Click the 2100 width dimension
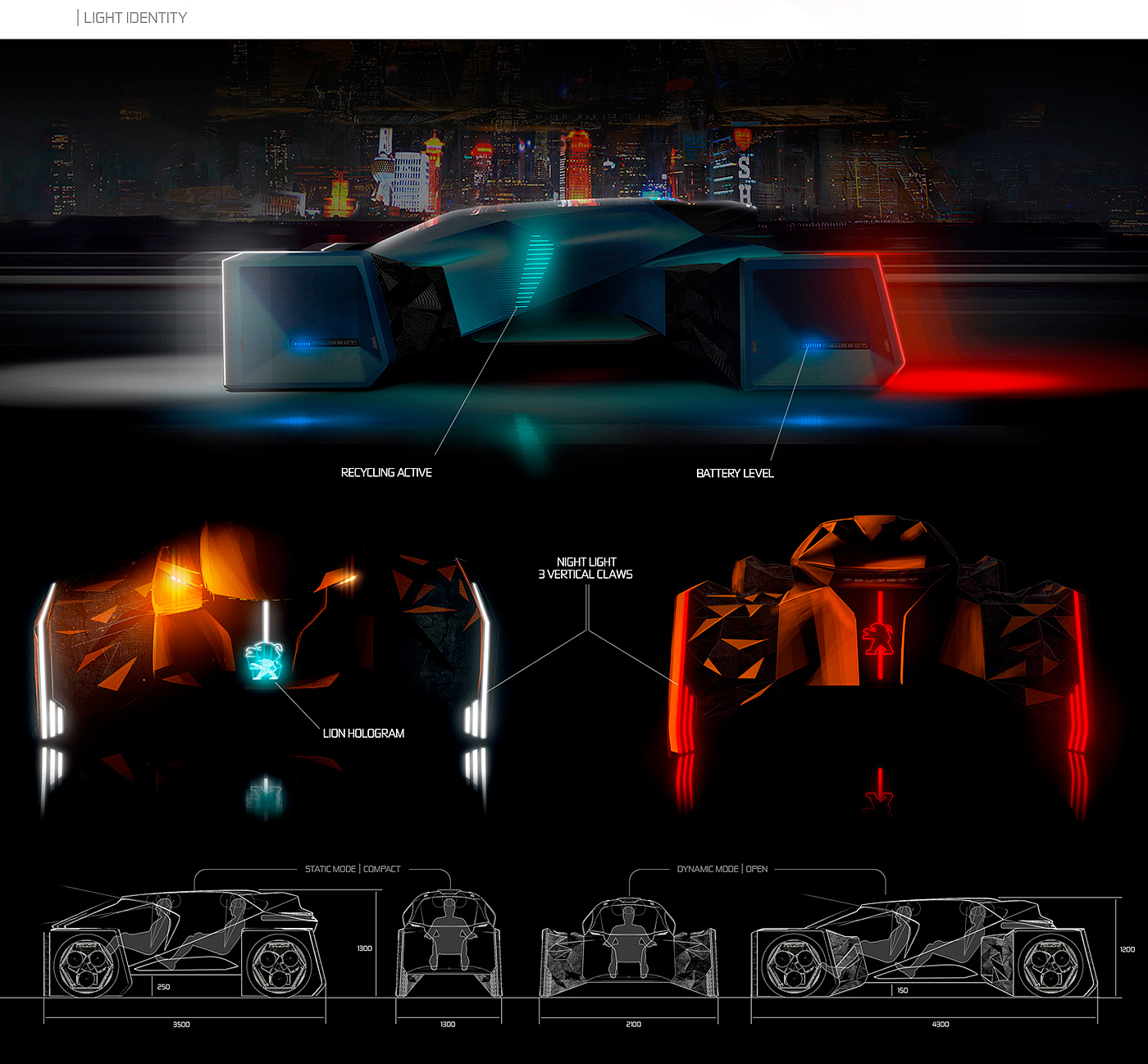The image size is (1148, 1064). (x=633, y=1025)
